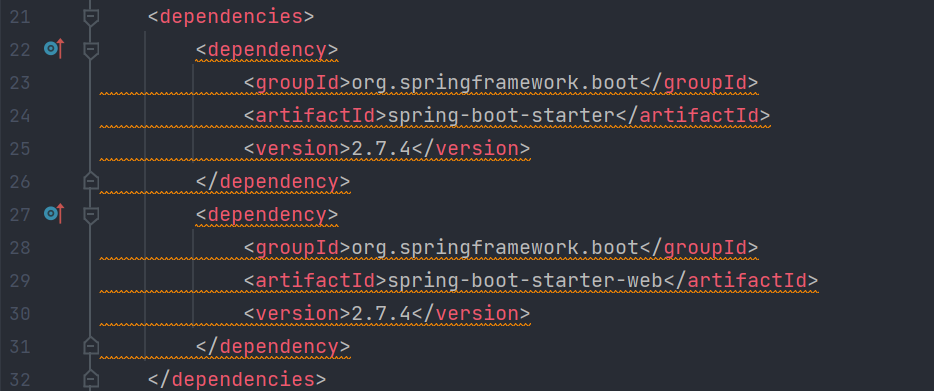The image size is (934, 391).
Task: Click the opening groupId tag on line 23
Action: [298, 82]
